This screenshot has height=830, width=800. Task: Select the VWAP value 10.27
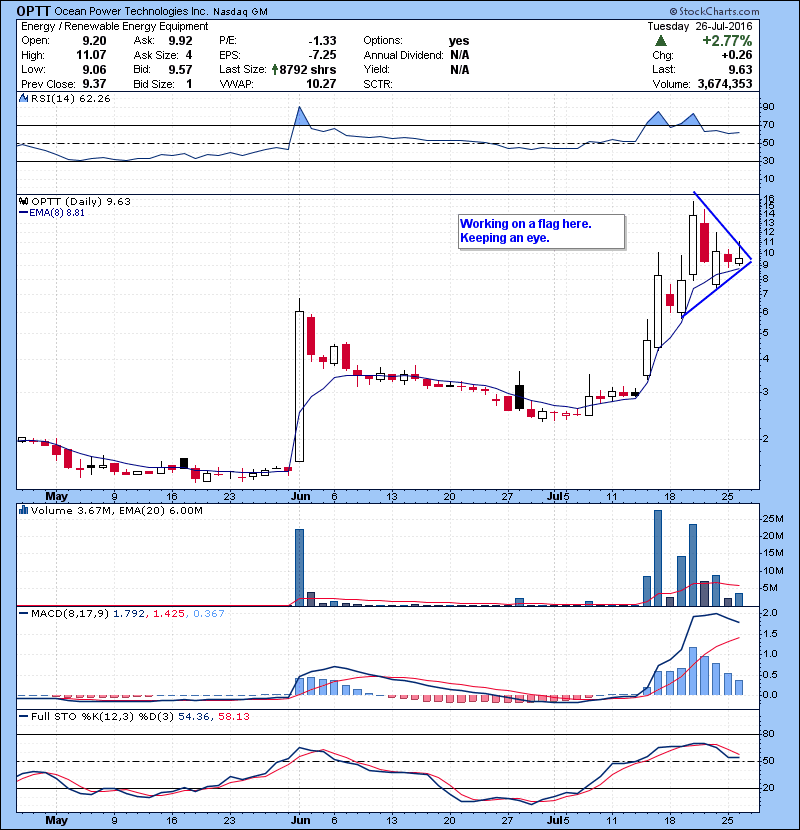coord(321,84)
